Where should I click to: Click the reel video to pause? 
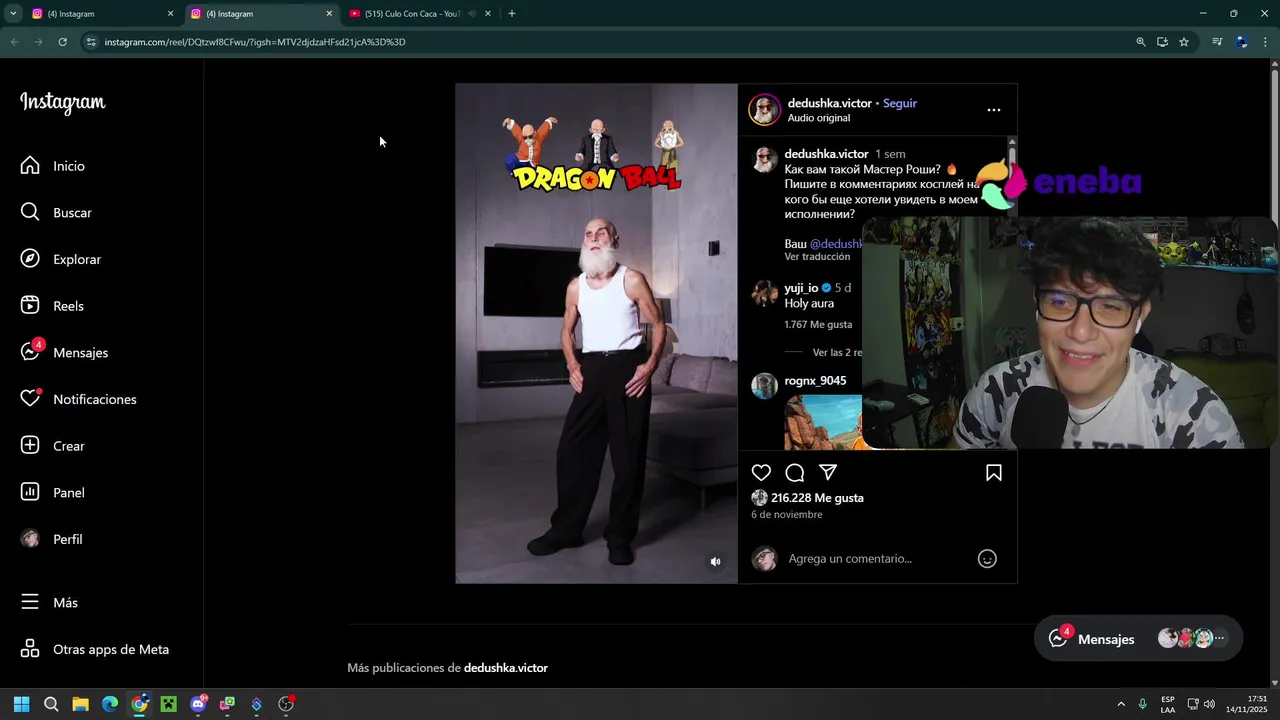596,333
